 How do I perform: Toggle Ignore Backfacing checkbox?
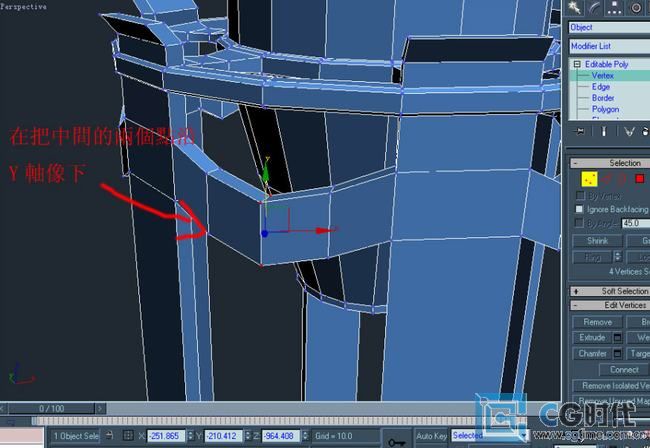[x=579, y=209]
